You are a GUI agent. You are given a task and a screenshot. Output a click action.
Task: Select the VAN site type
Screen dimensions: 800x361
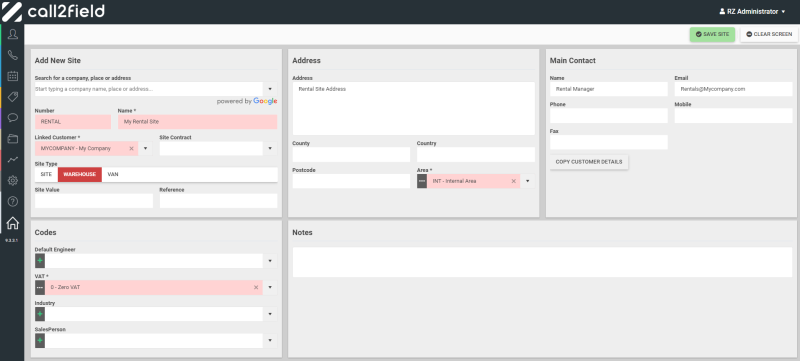pos(113,174)
